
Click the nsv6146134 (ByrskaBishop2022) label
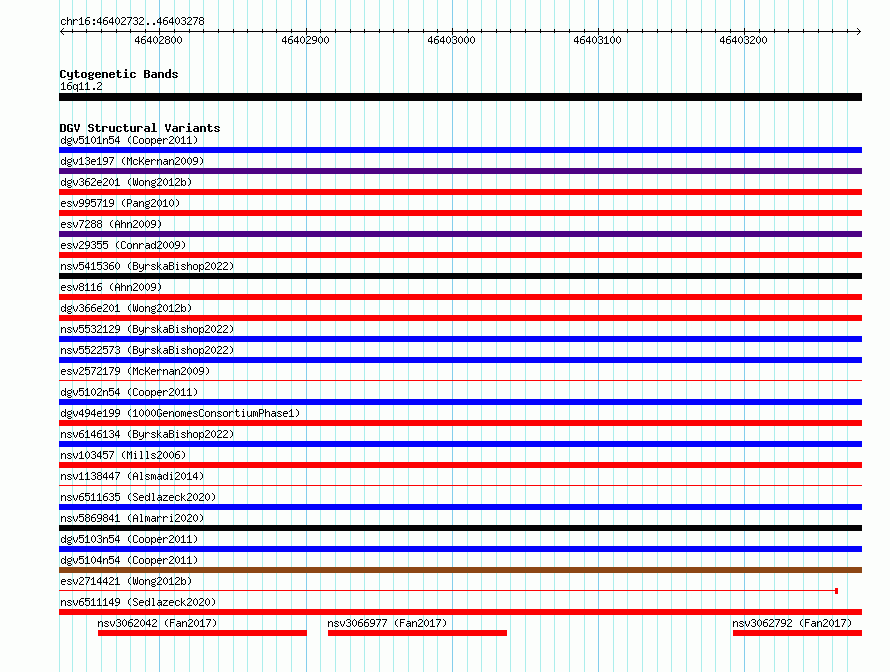(147, 434)
